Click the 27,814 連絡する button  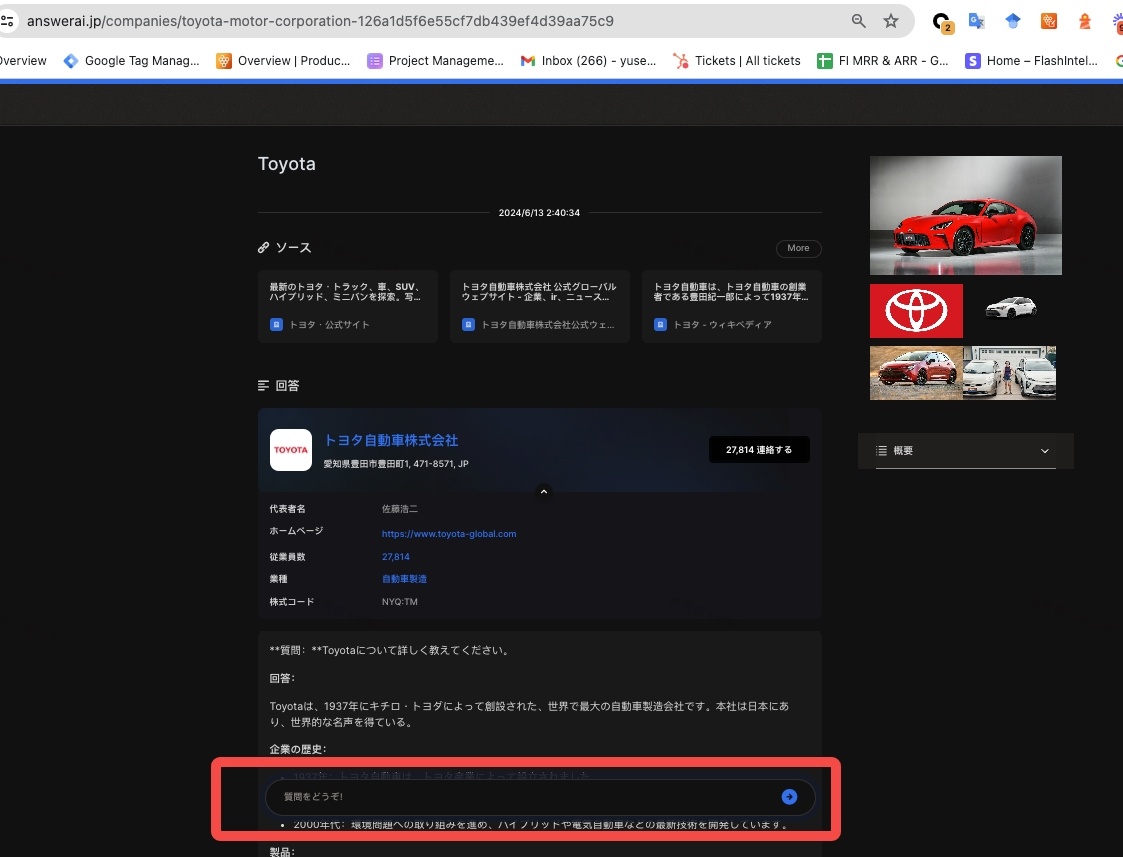pyautogui.click(x=759, y=450)
